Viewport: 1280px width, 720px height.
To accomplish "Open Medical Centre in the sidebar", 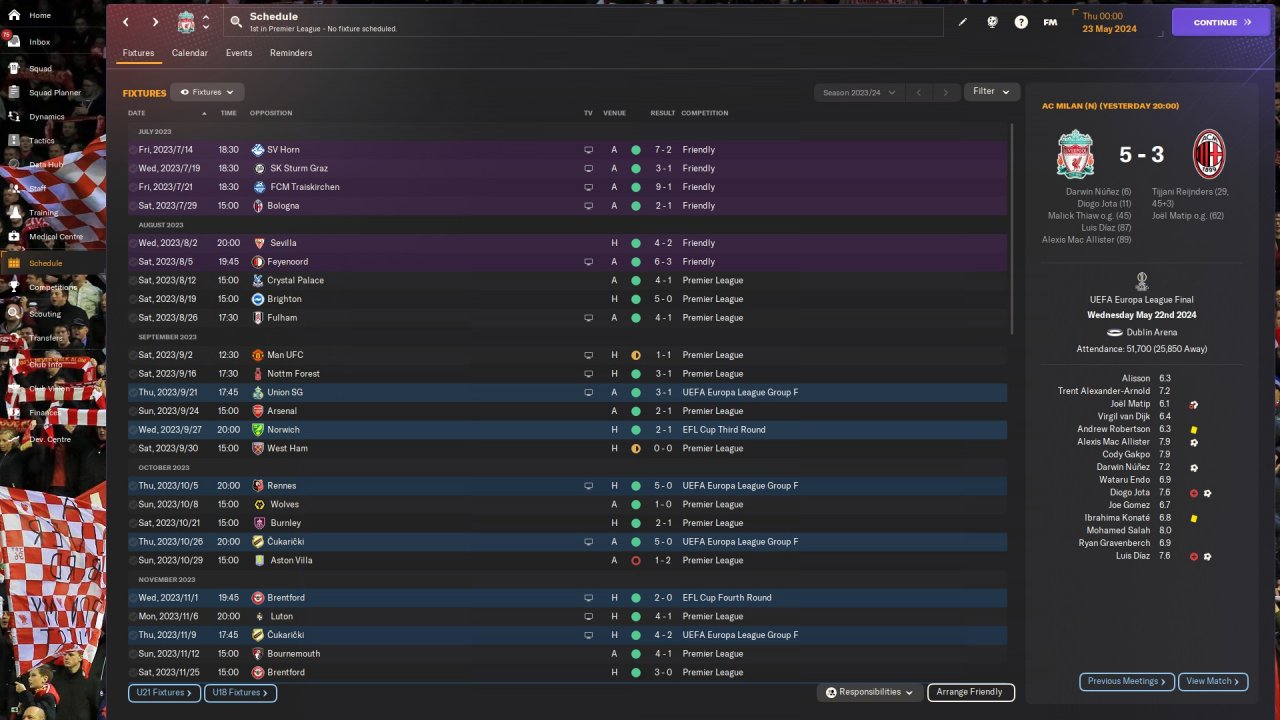I will [x=55, y=237].
